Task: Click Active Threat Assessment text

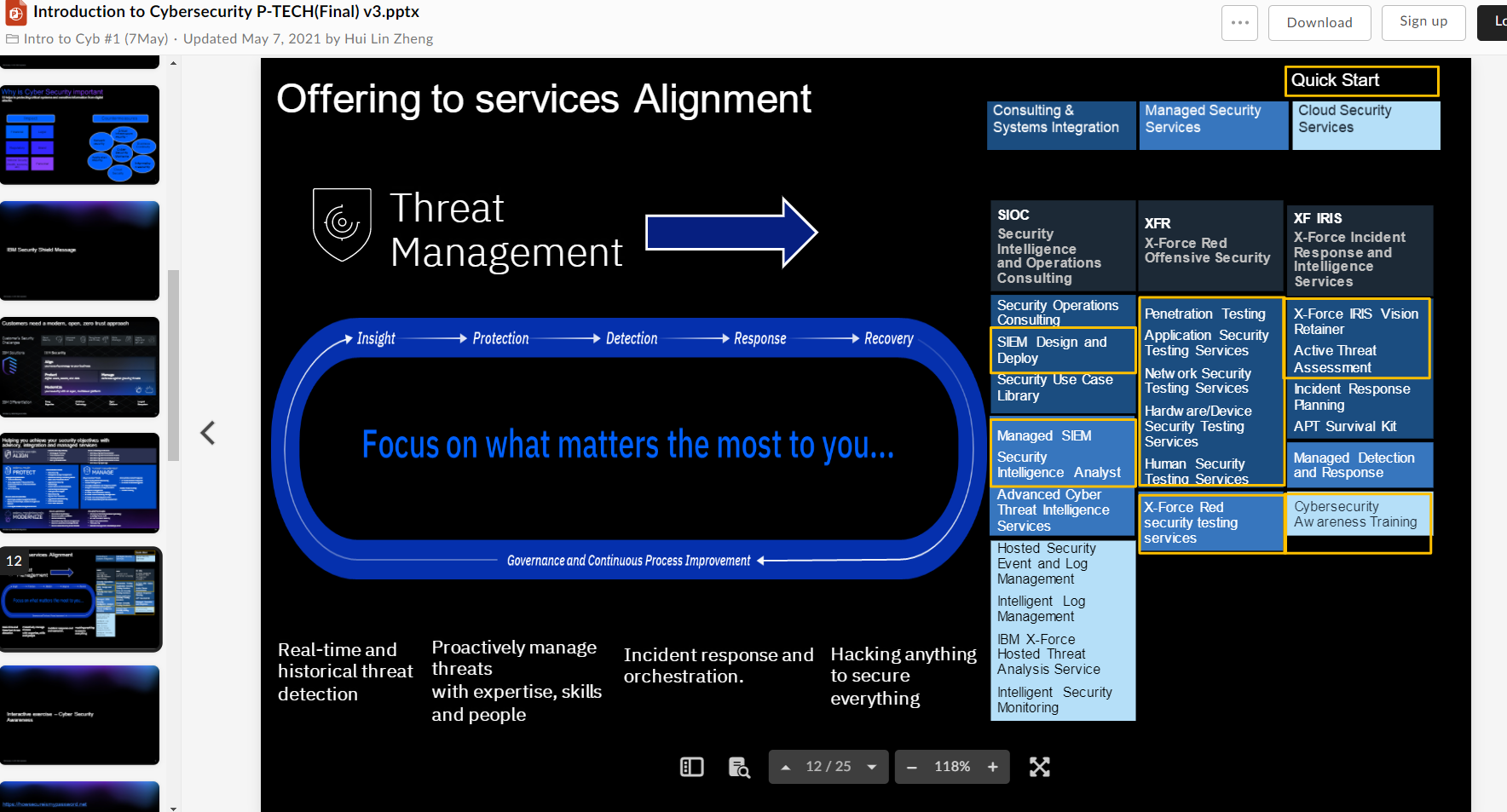Action: tap(1335, 359)
